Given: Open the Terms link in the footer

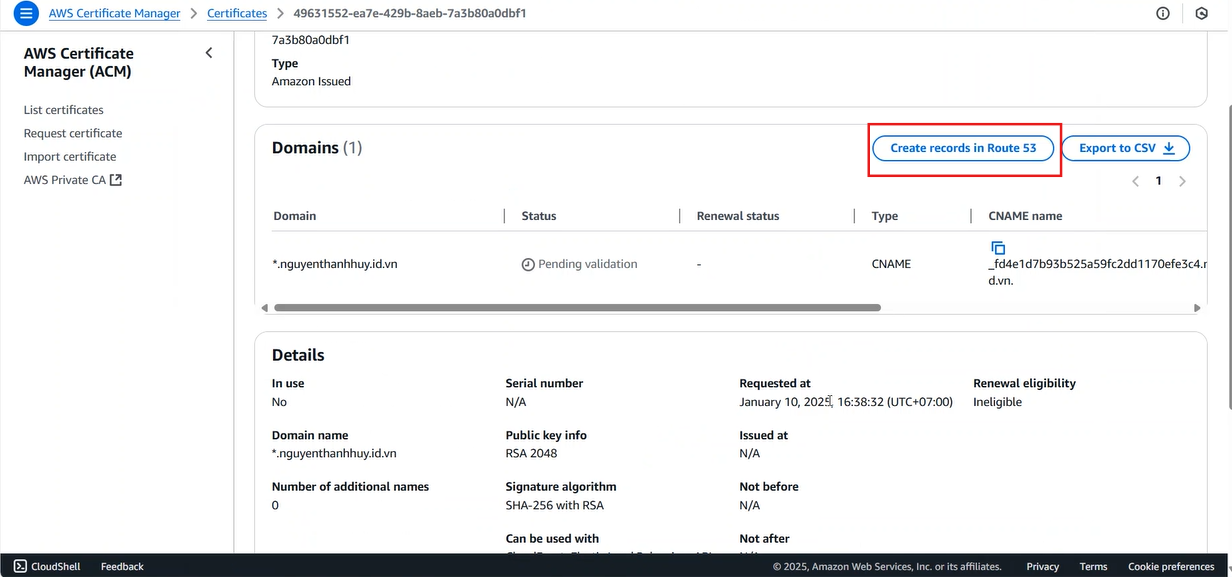Looking at the screenshot, I should coord(1093,566).
